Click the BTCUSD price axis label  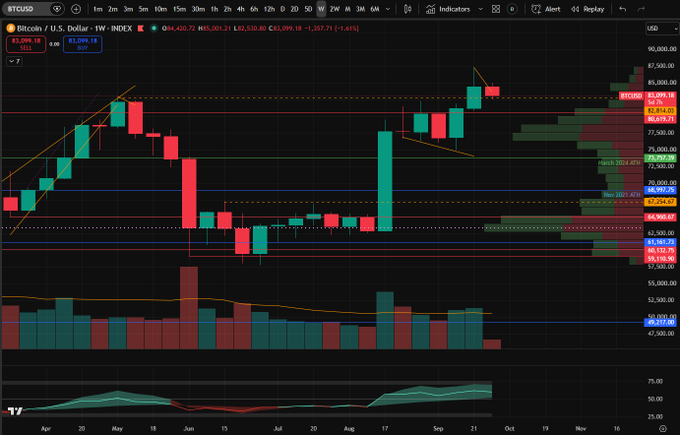click(x=631, y=96)
